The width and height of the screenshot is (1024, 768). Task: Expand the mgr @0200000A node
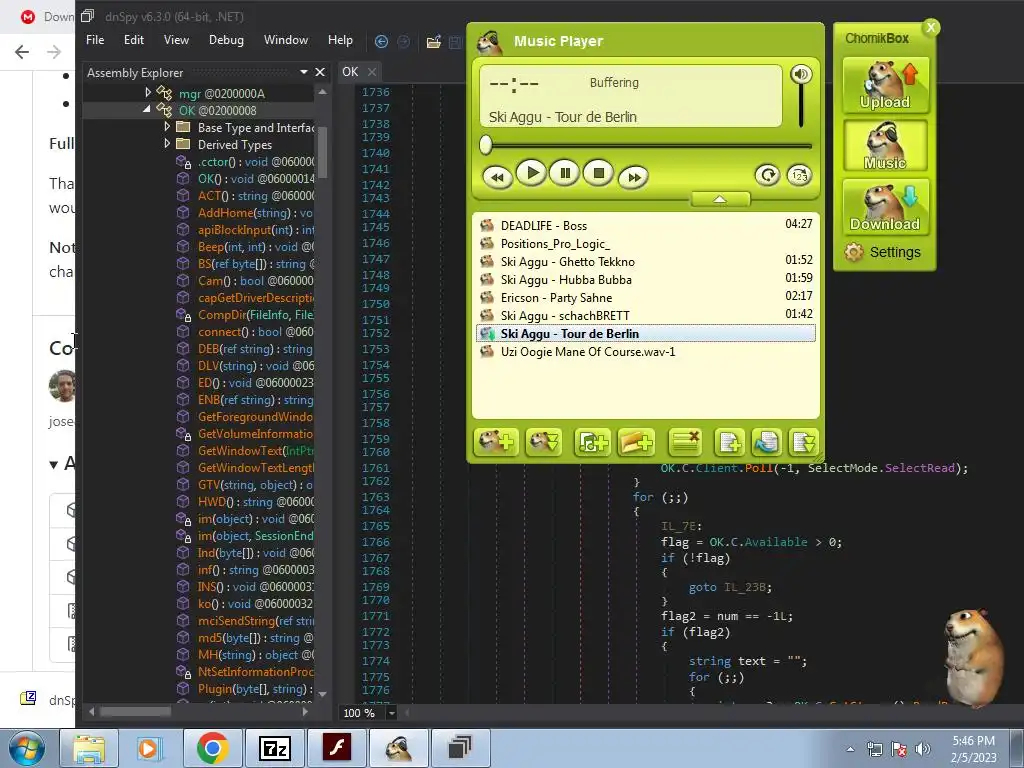tap(148, 93)
